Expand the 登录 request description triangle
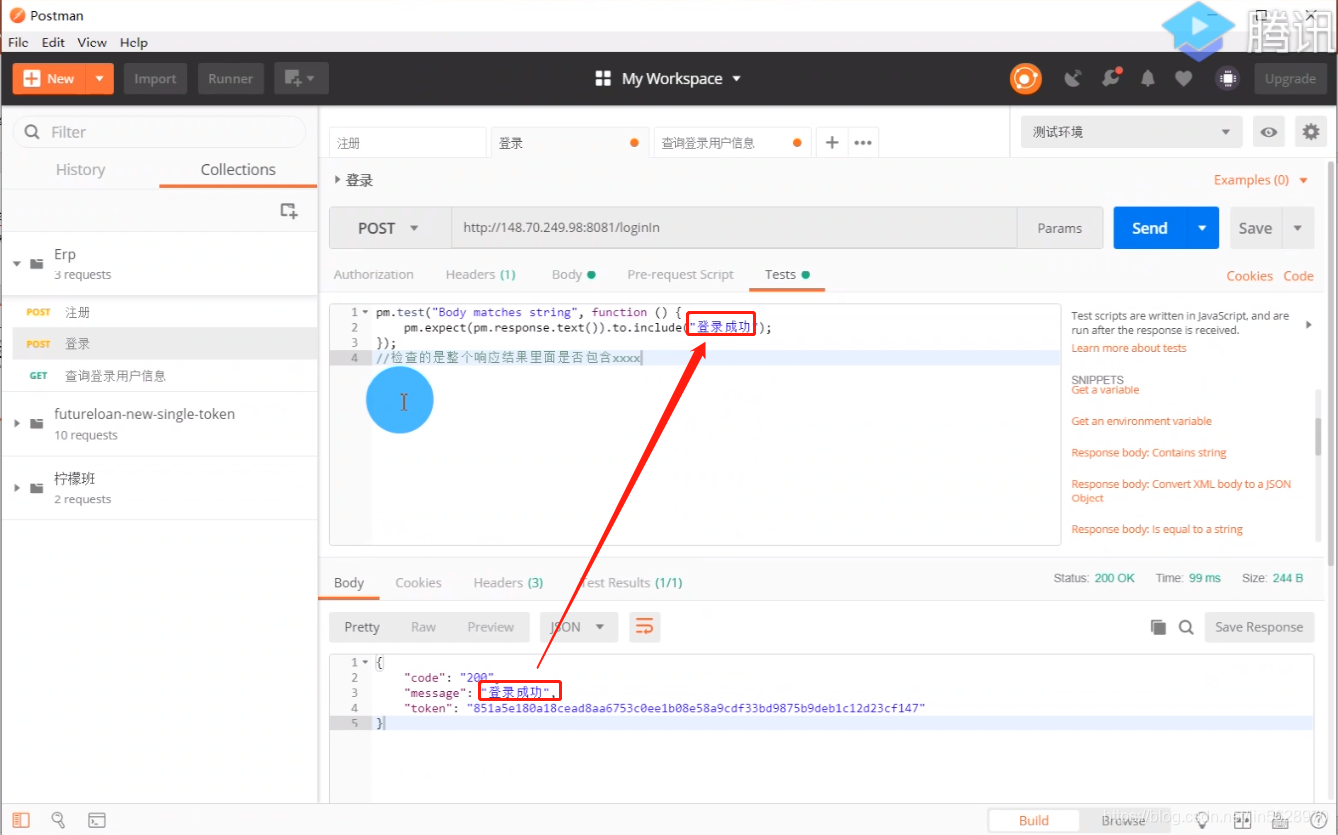 [337, 180]
